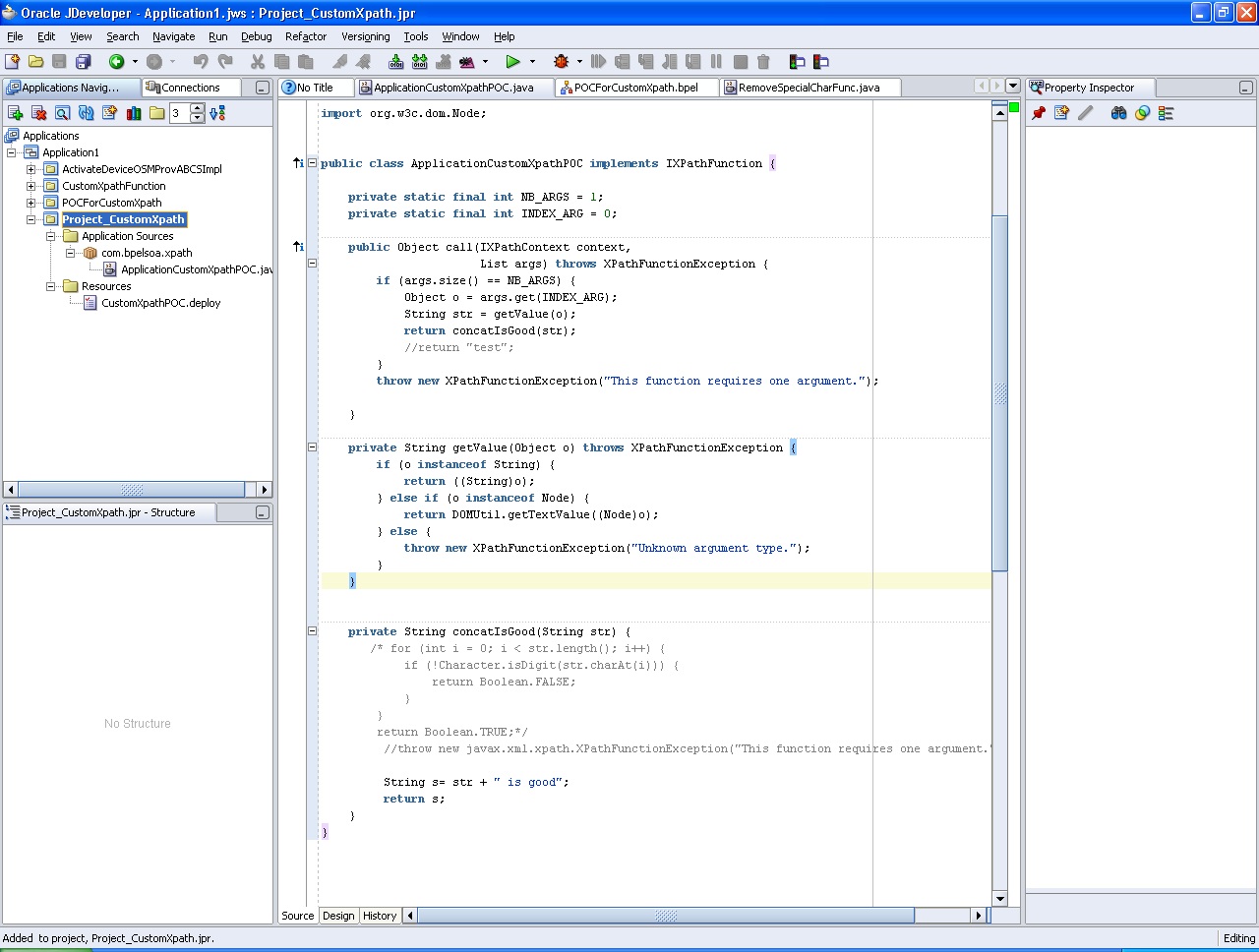The width and height of the screenshot is (1259, 952).
Task: Open the Refactor menu
Action: click(x=306, y=36)
